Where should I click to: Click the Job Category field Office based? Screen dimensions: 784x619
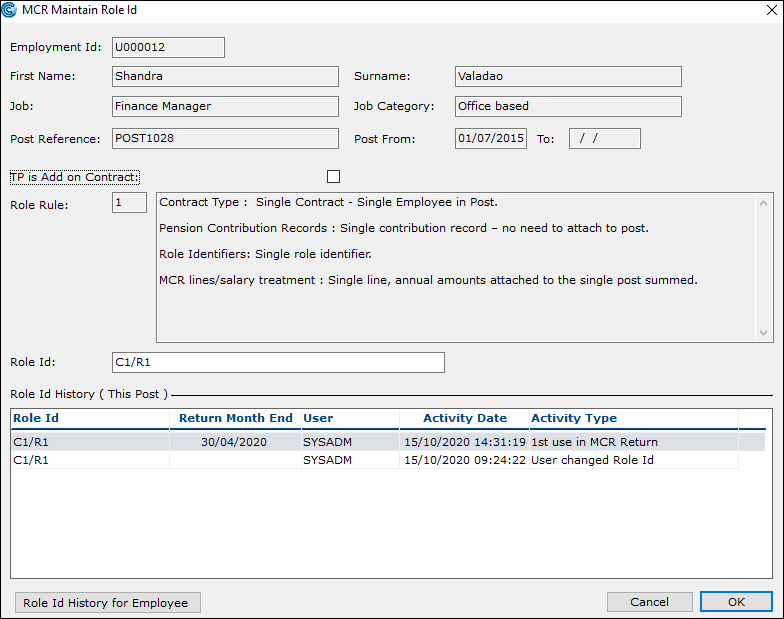(x=568, y=106)
